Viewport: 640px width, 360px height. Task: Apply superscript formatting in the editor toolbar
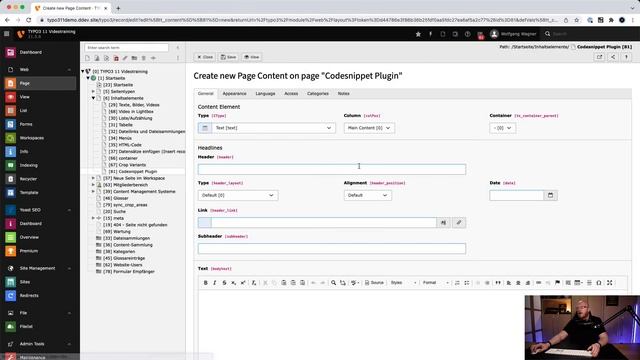[x=243, y=283]
